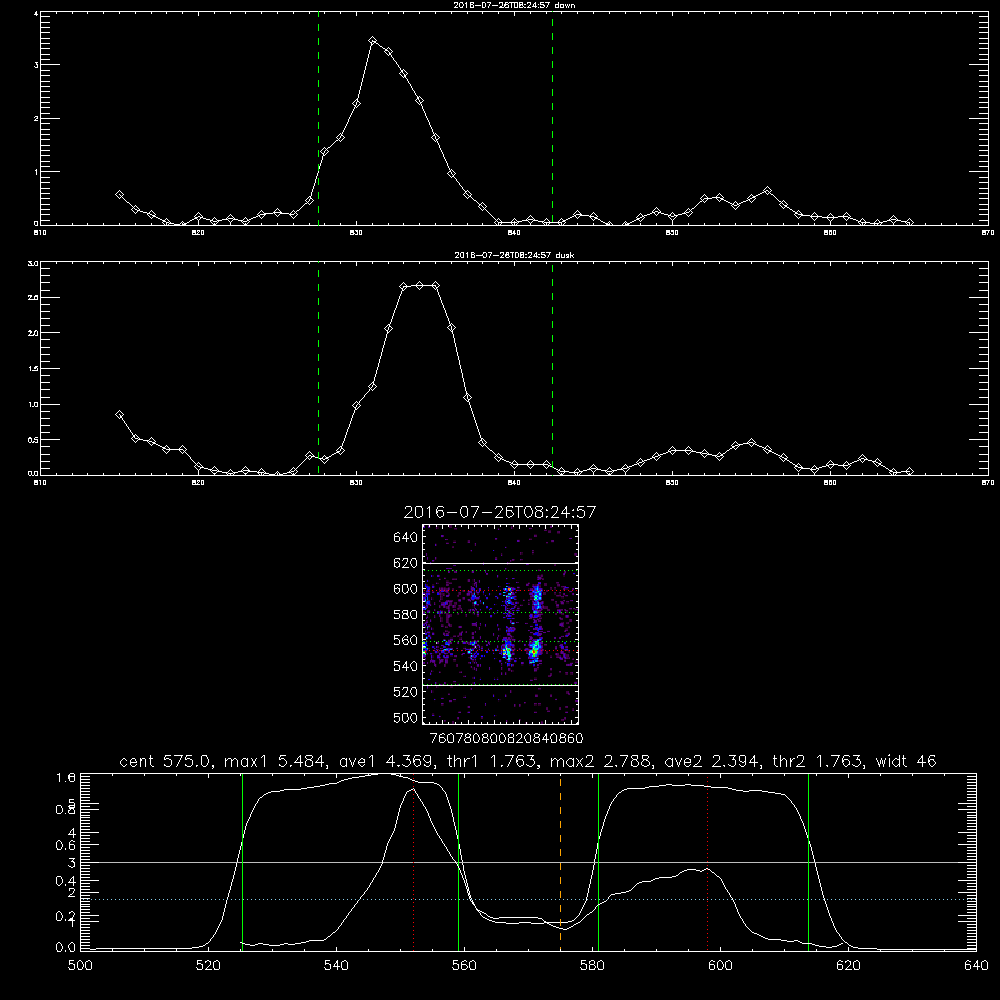Click the 'widt 46' value
Screen dimensions: 1000x1000
tap(906, 761)
